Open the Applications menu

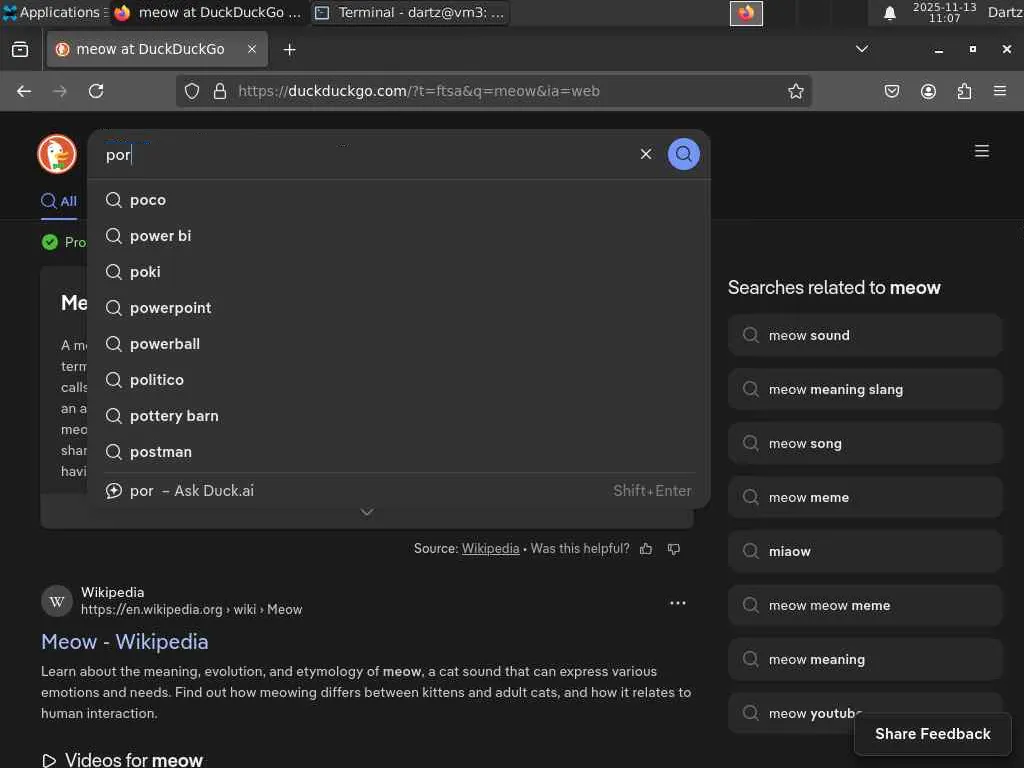click(54, 12)
